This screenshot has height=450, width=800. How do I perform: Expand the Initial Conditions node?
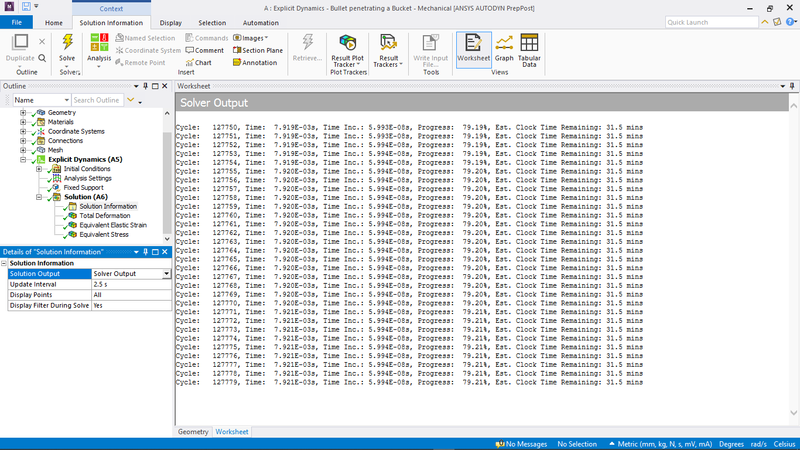point(39,169)
